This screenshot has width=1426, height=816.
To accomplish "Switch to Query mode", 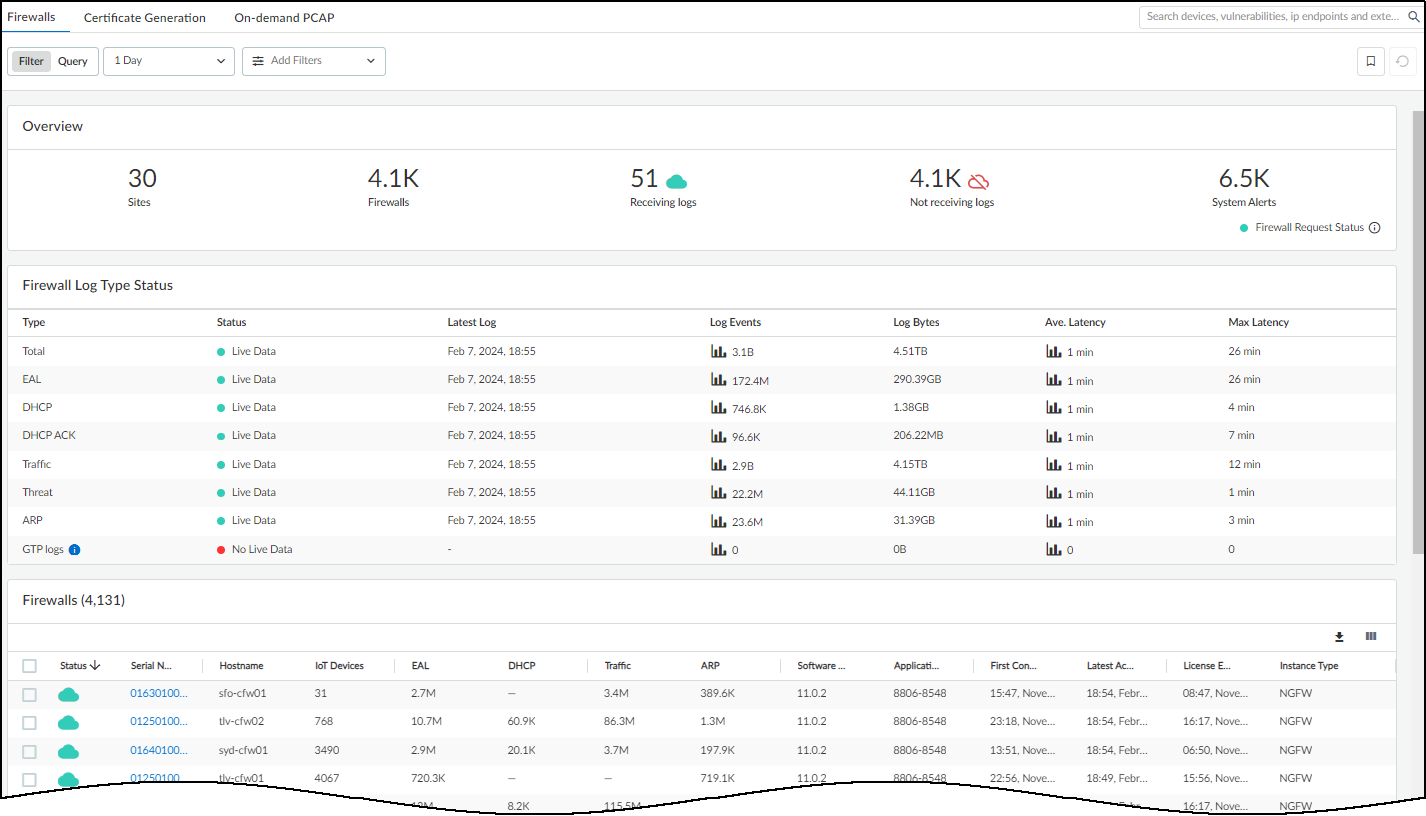I will (73, 61).
